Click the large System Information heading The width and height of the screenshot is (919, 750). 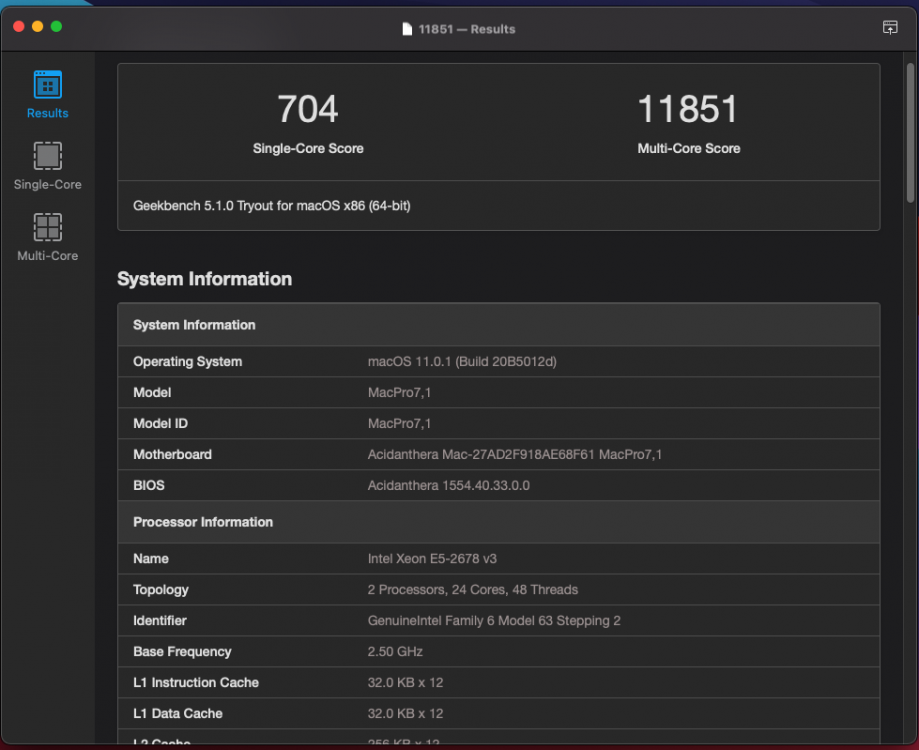coord(205,279)
